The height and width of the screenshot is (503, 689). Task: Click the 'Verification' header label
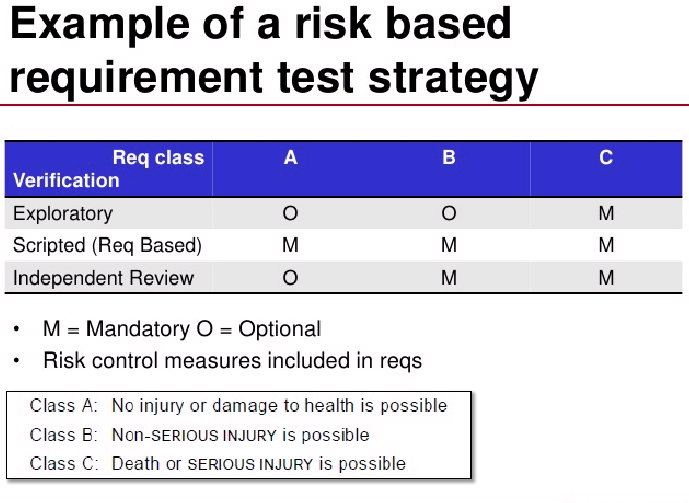(x=66, y=181)
